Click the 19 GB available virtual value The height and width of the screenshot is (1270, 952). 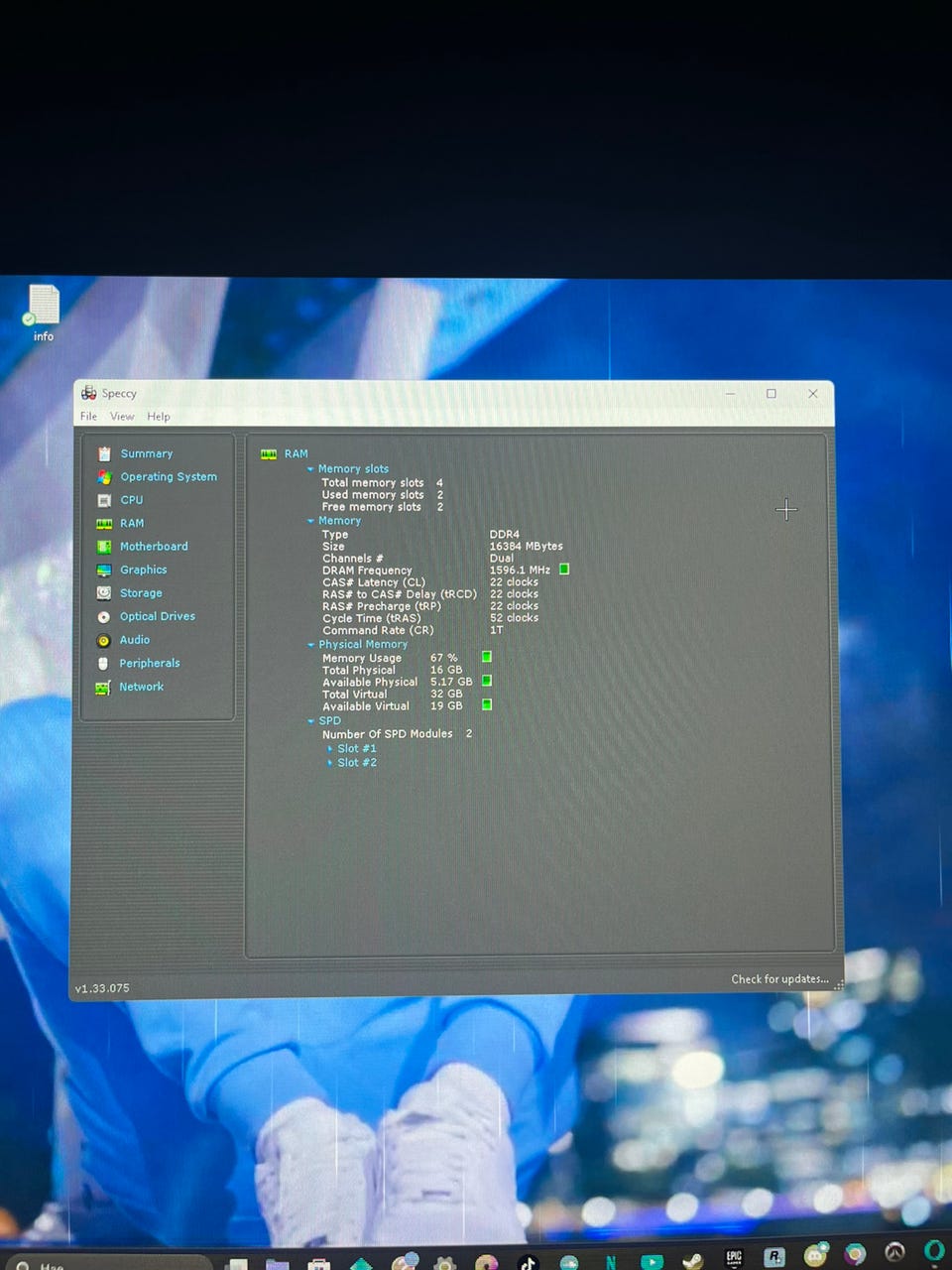pyautogui.click(x=446, y=706)
